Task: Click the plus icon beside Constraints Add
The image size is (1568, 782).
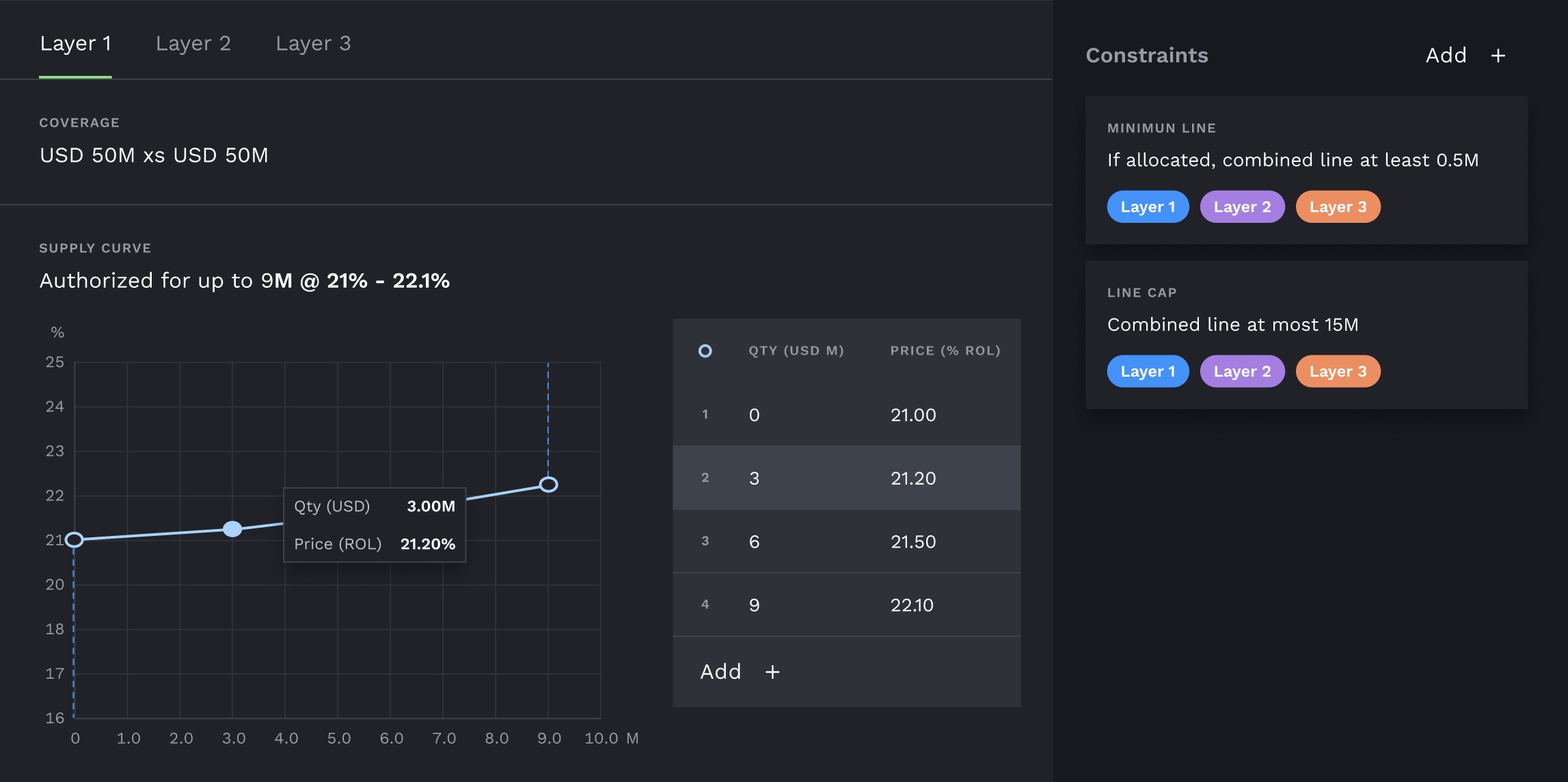Action: pos(1498,56)
